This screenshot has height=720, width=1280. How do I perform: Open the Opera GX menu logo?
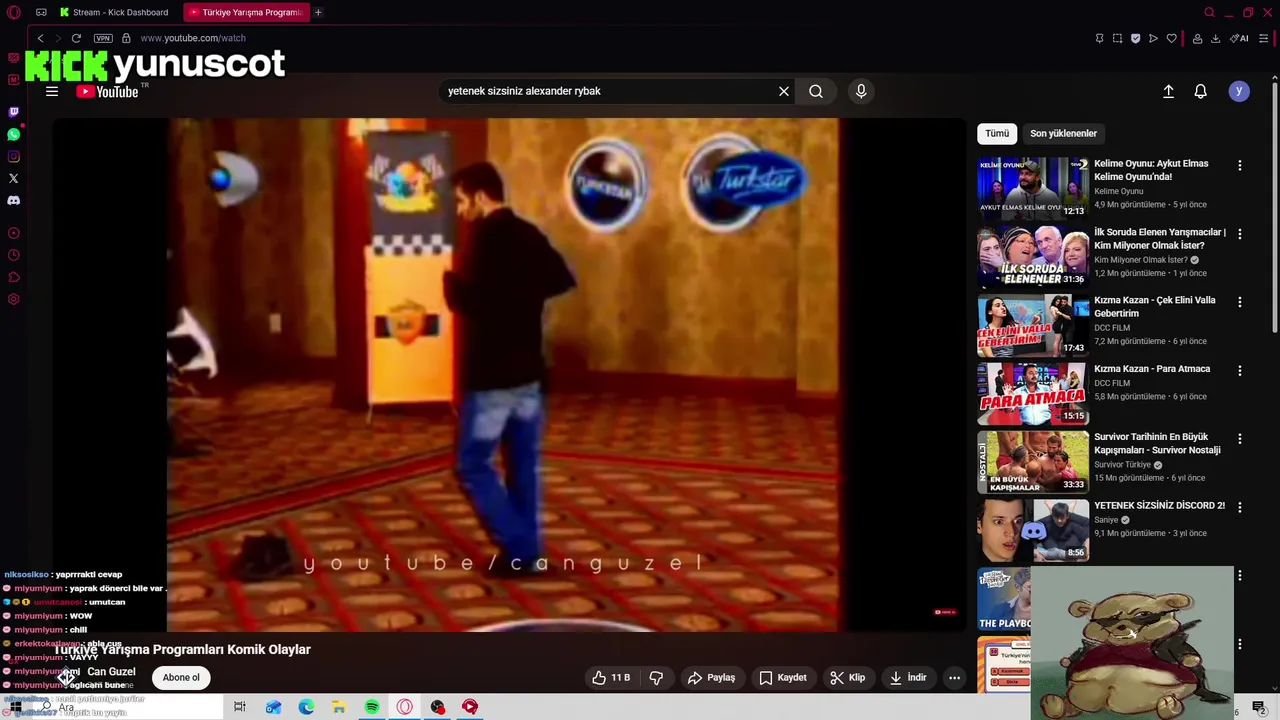13,12
